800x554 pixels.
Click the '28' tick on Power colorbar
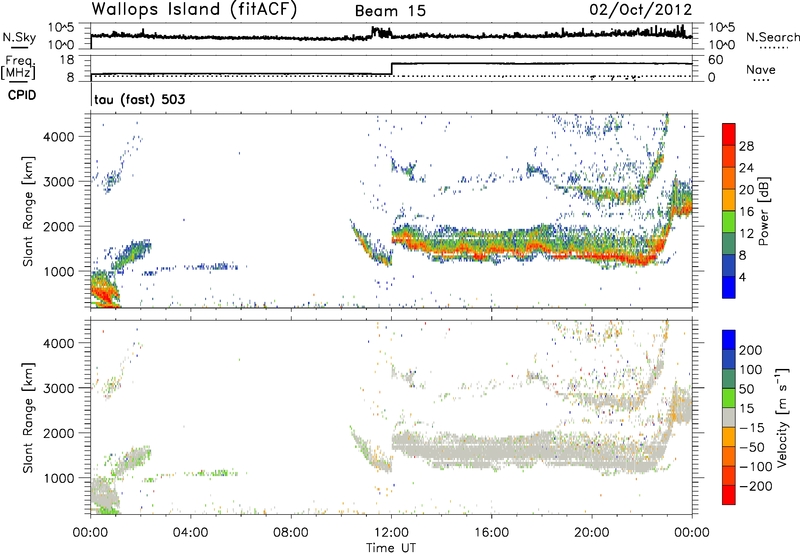coord(746,146)
